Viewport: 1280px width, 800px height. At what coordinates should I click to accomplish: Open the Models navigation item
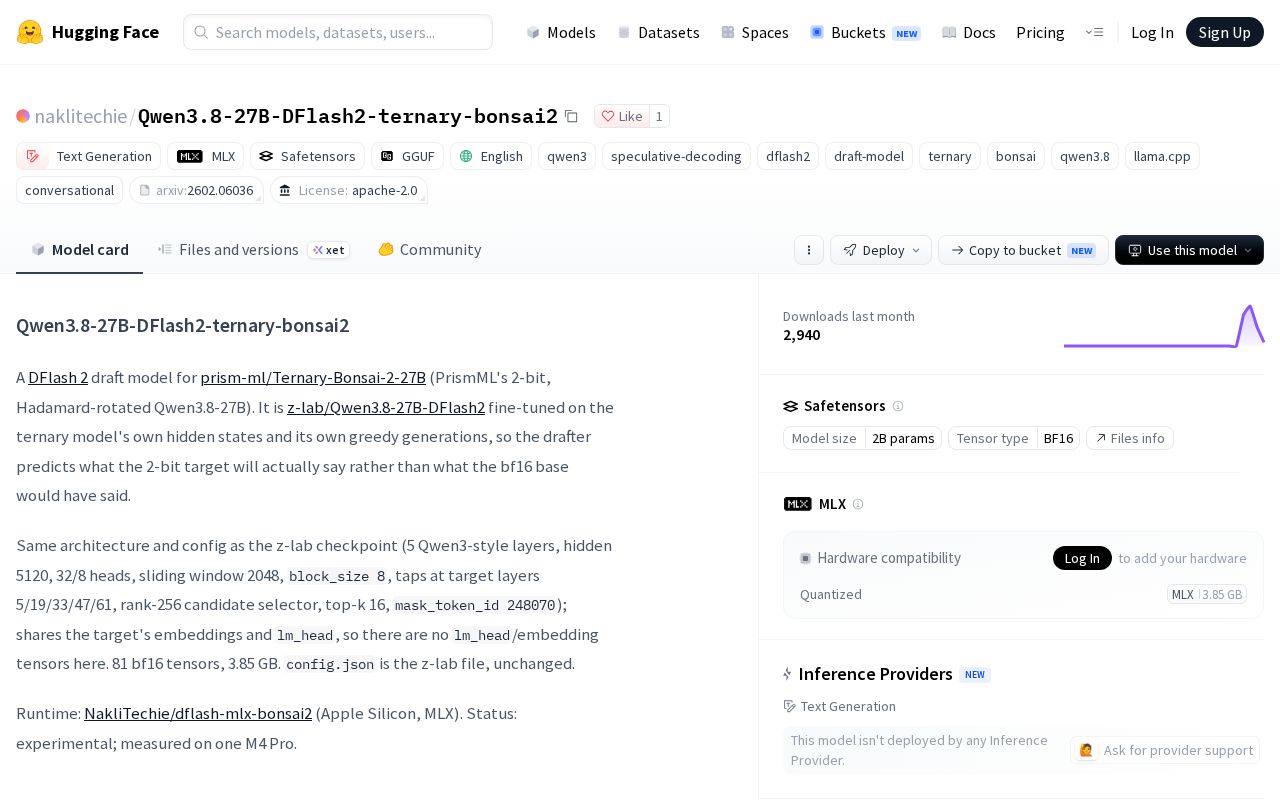(561, 32)
